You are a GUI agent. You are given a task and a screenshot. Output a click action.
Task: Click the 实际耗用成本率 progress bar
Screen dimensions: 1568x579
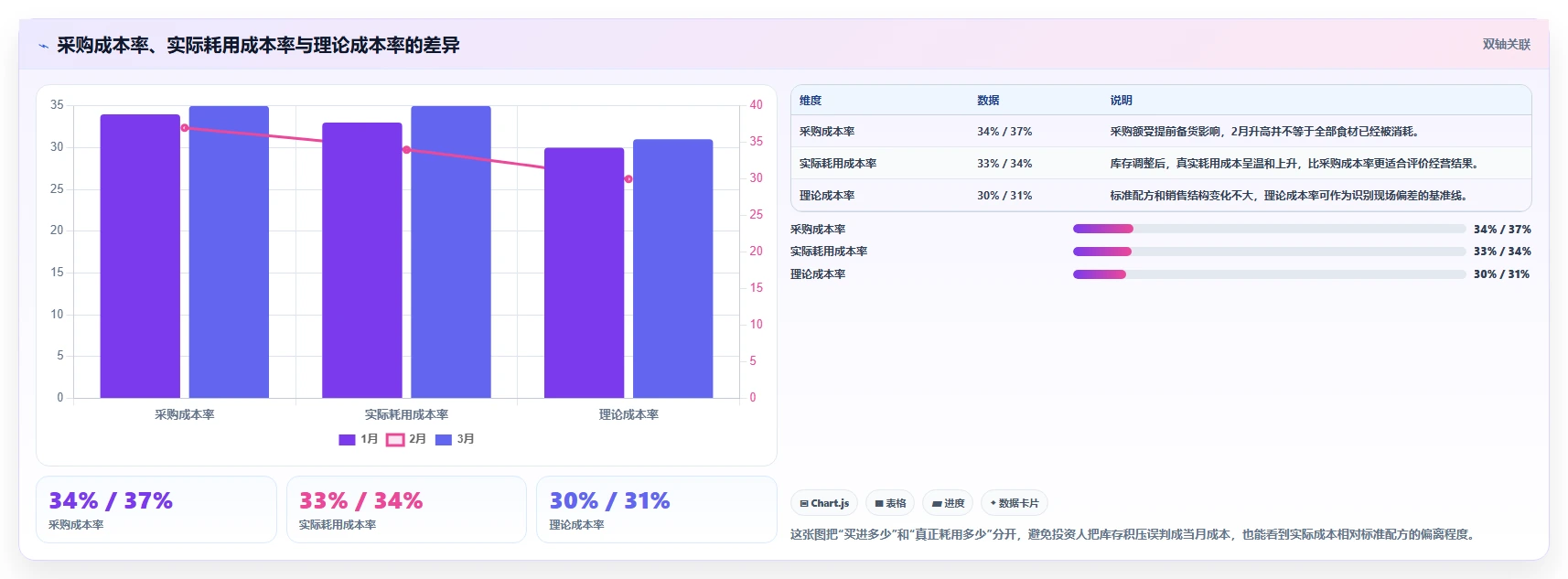(x=1269, y=252)
